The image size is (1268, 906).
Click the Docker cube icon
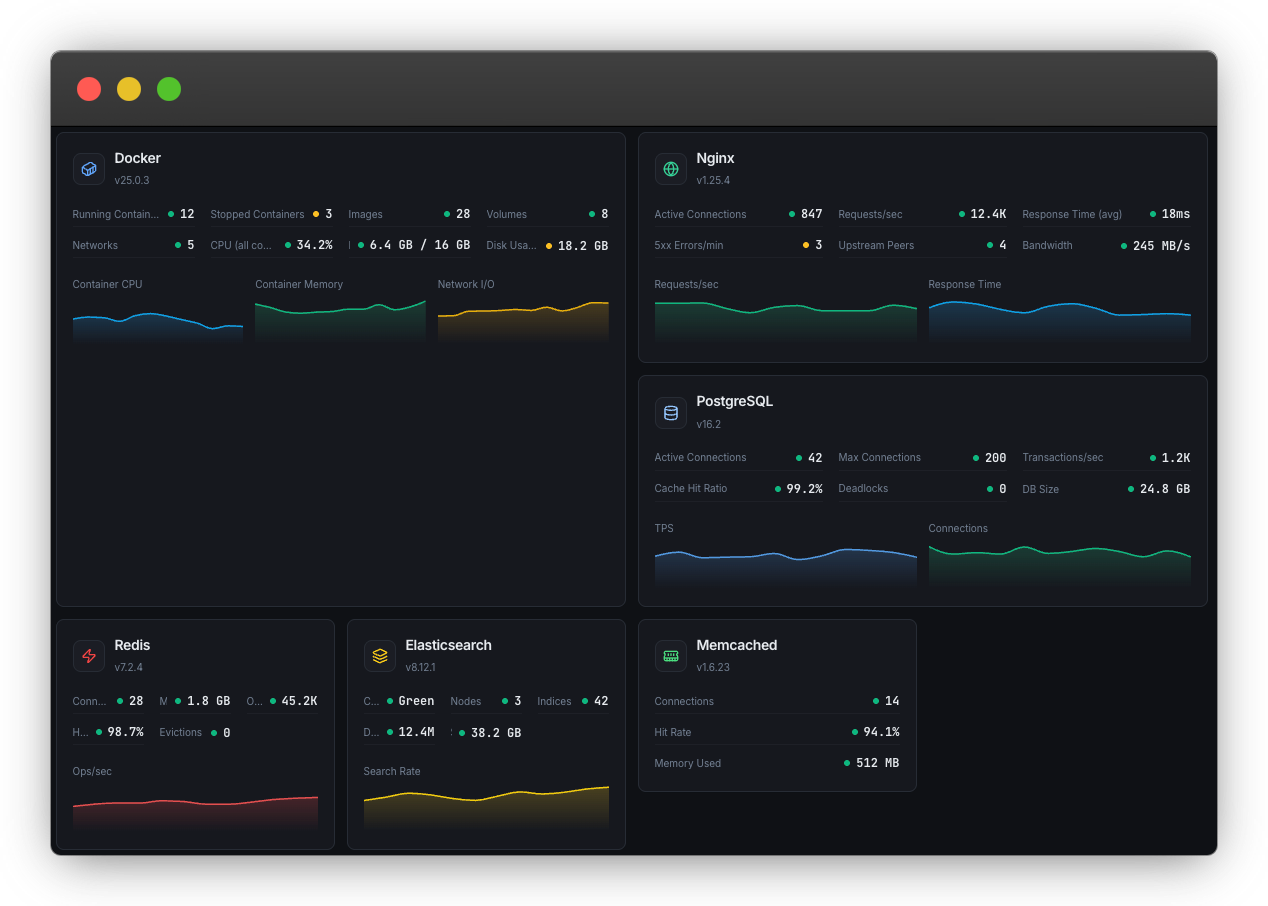tap(89, 169)
